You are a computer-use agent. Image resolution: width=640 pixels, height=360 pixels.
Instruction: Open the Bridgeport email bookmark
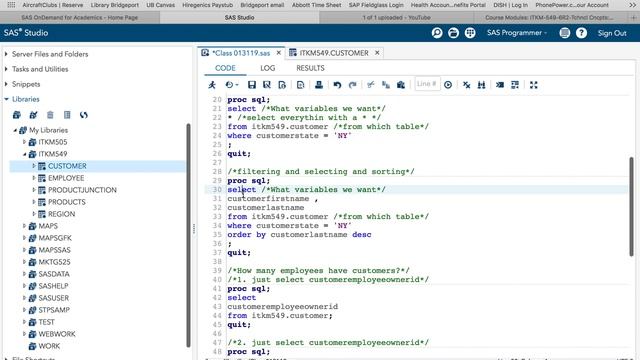[262, 5]
